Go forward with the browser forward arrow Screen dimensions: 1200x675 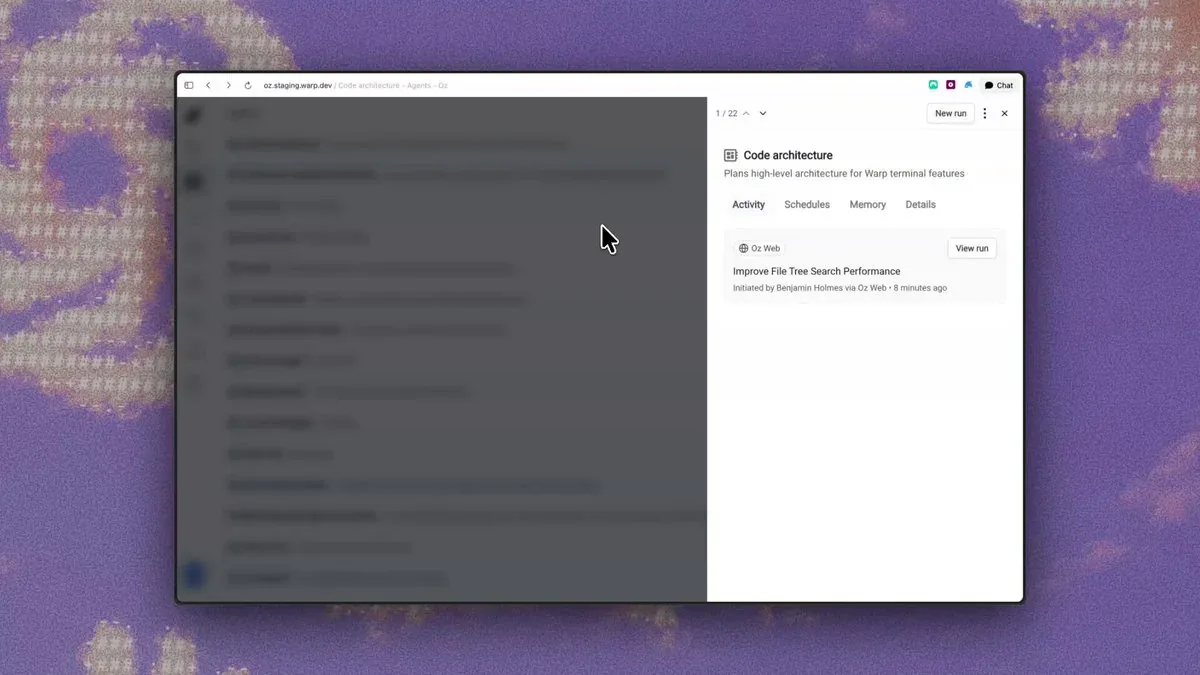(x=228, y=86)
